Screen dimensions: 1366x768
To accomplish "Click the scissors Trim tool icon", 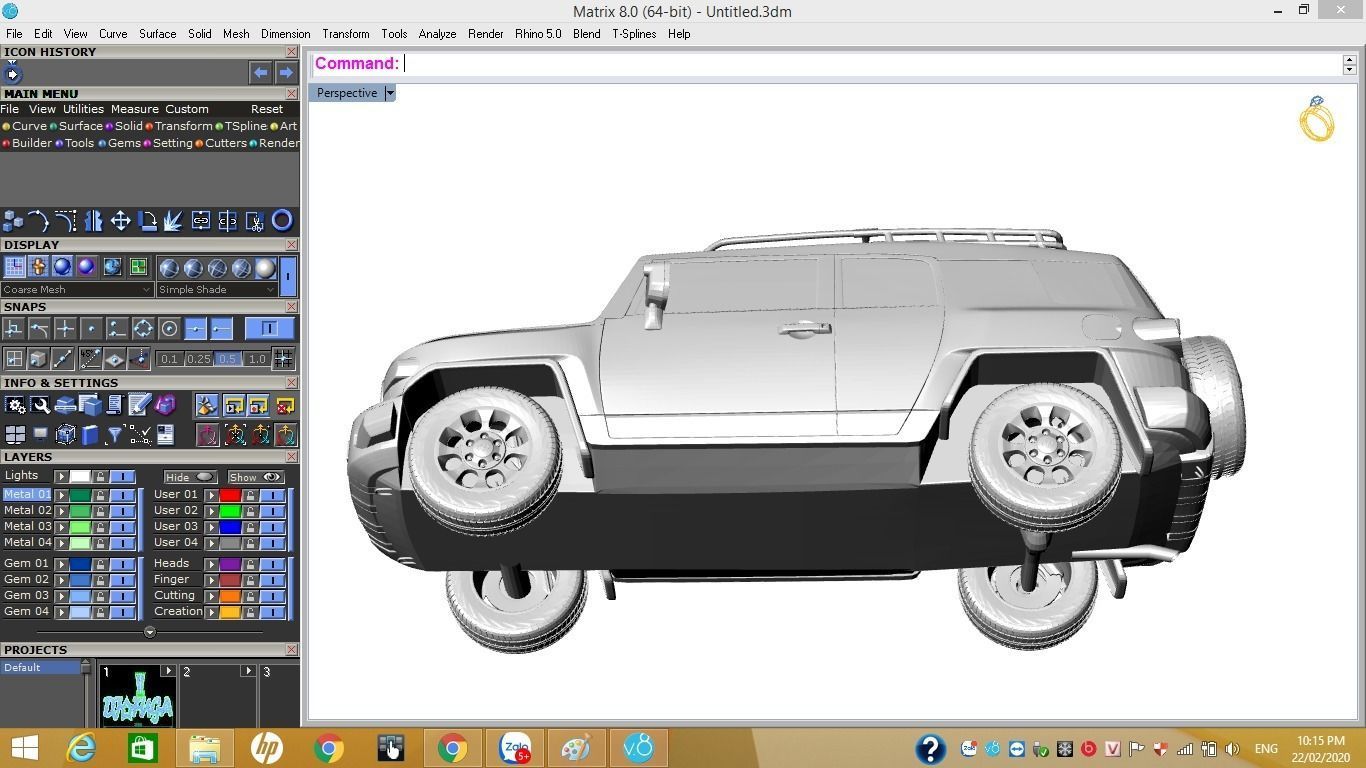I will click(x=255, y=220).
